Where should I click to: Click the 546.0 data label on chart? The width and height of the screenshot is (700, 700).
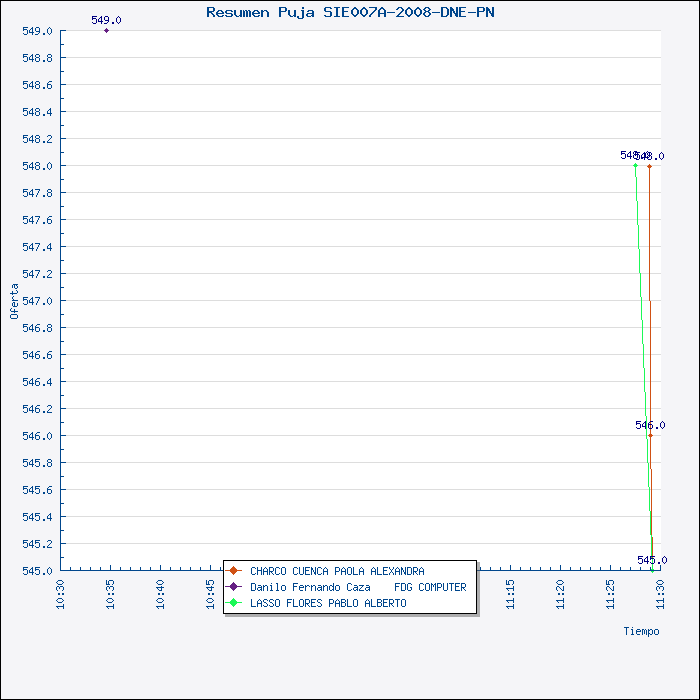[x=650, y=425]
